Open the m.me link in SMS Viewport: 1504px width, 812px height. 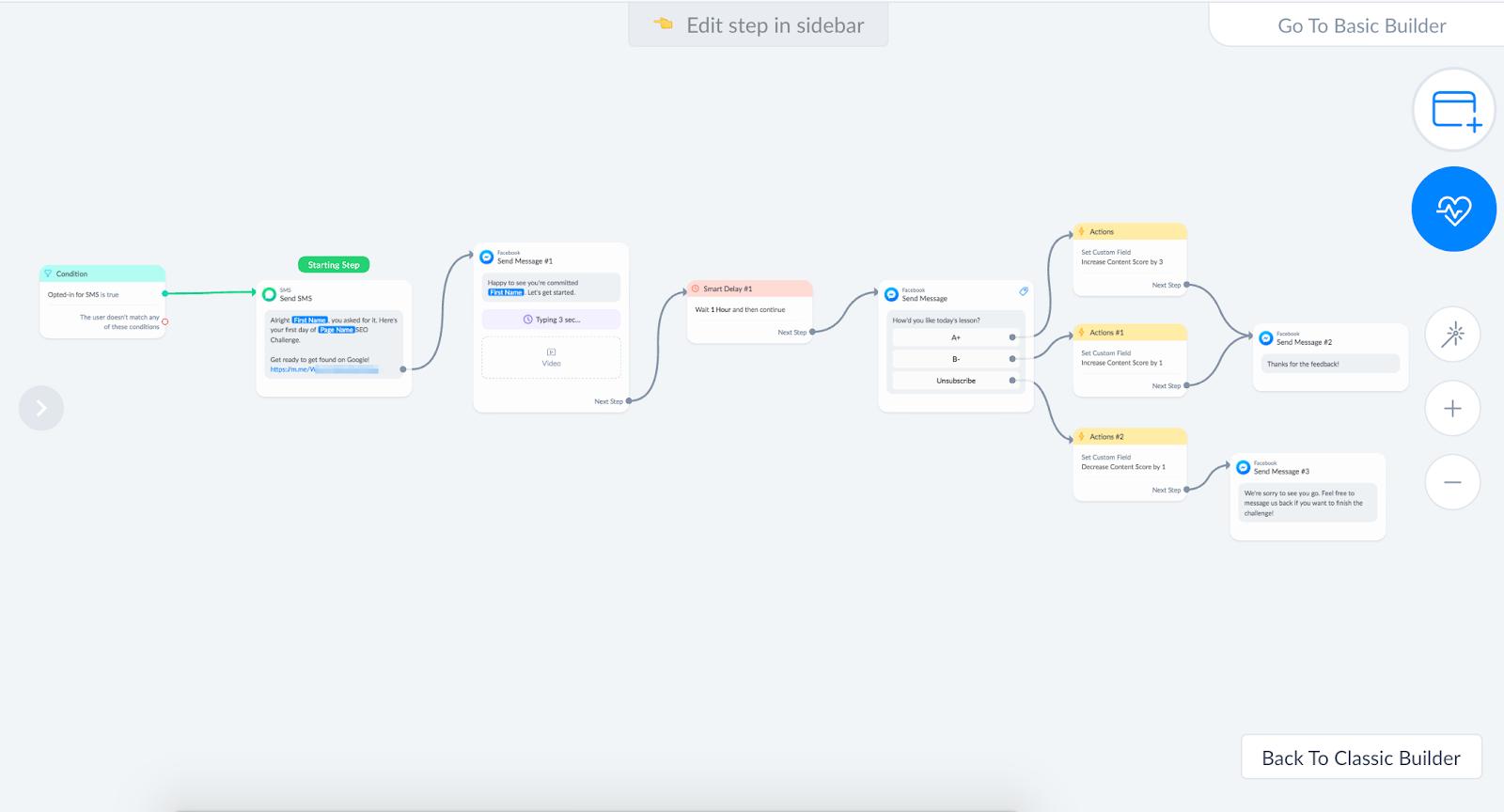(324, 369)
